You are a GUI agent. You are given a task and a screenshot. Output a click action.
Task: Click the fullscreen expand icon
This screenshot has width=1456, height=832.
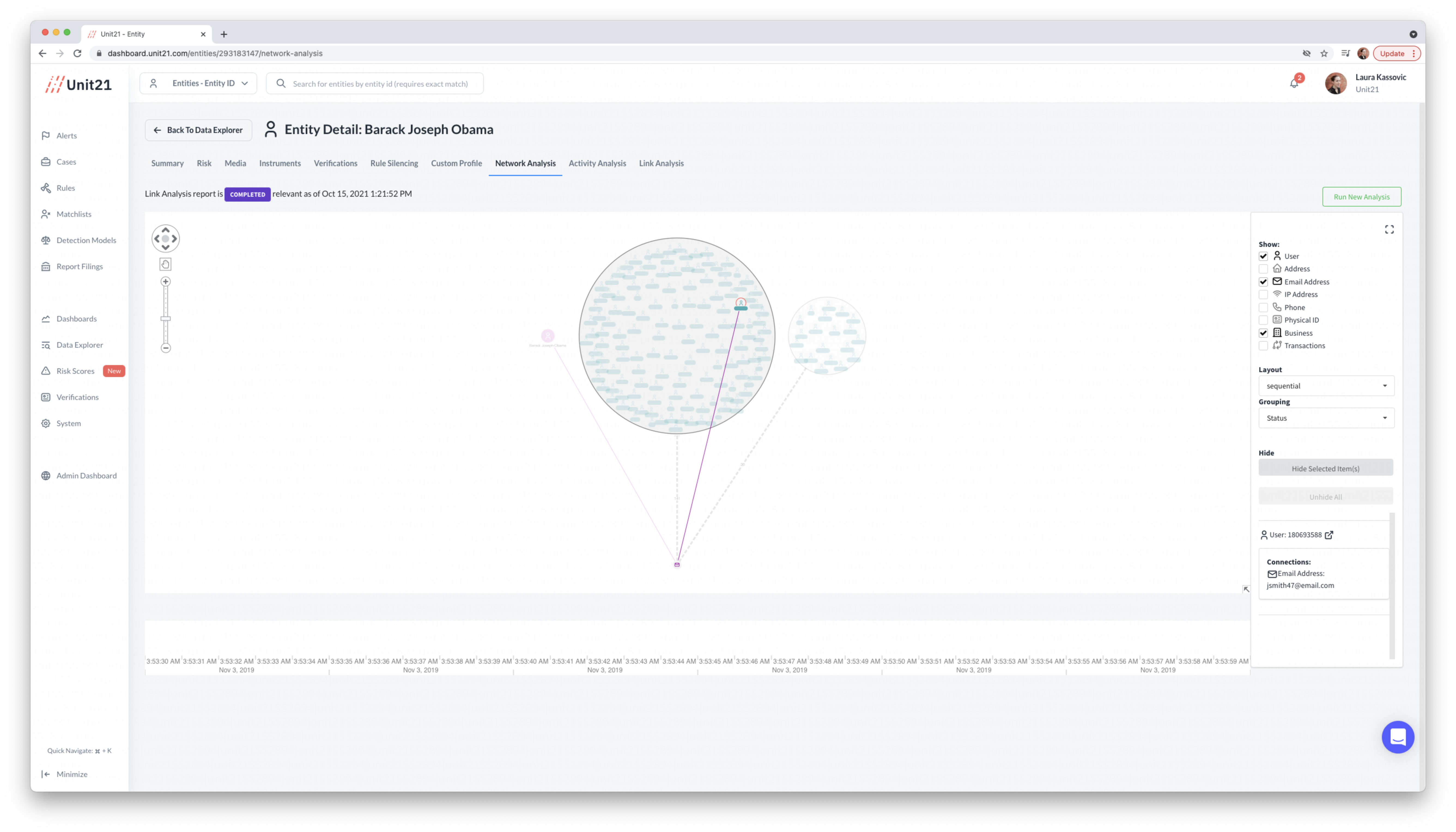[1389, 229]
